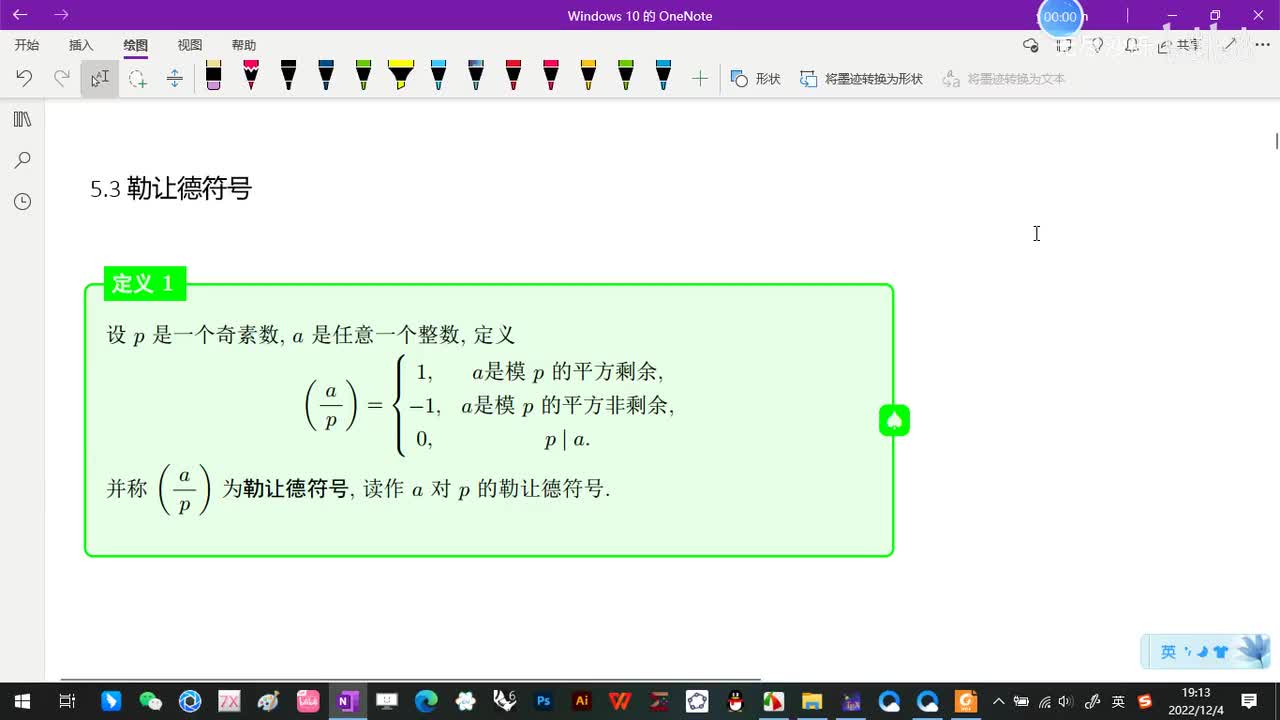Choose the insert or remove space tool
Screen dimensions: 1280x720
point(174,78)
